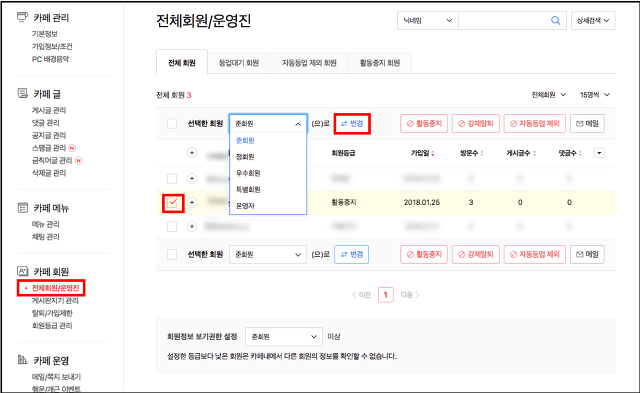This screenshot has height=393, width=640.
Task: Click the top 변경 button
Action: point(352,124)
